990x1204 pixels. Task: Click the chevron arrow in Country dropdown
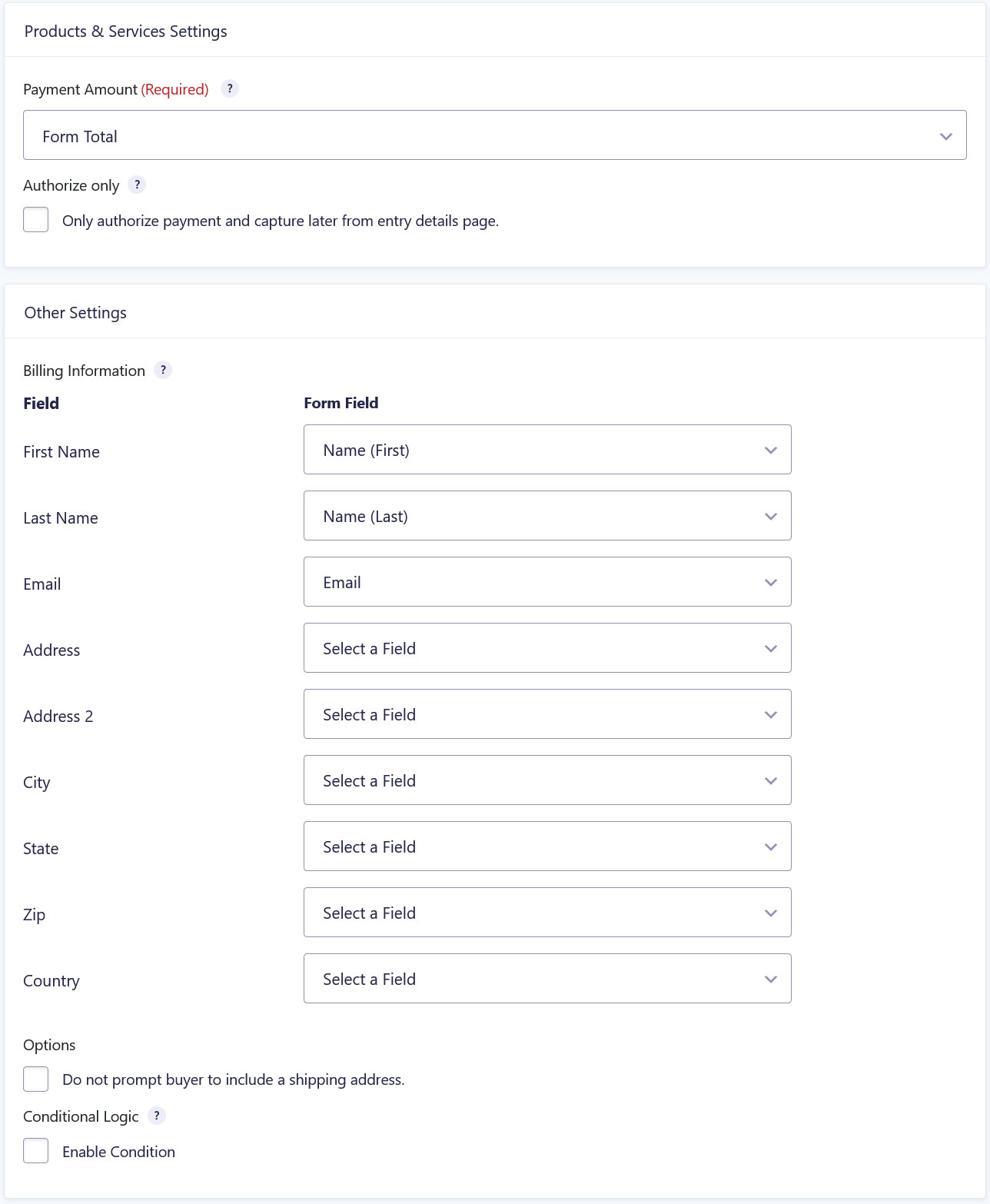point(771,979)
